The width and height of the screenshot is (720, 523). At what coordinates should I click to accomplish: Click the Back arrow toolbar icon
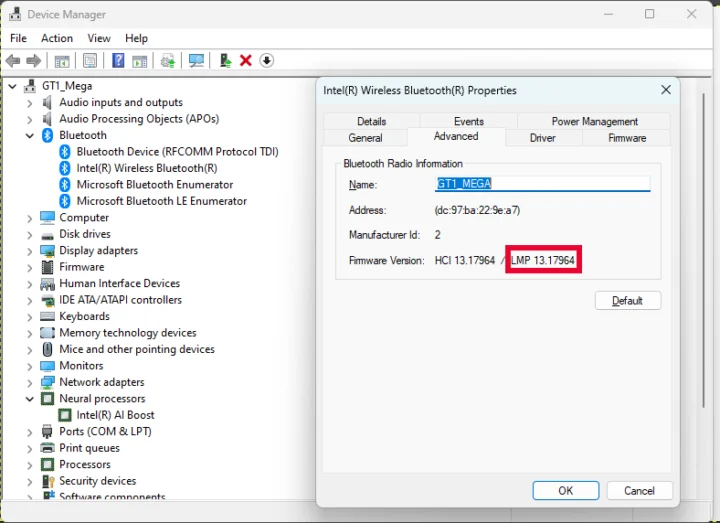[13, 61]
